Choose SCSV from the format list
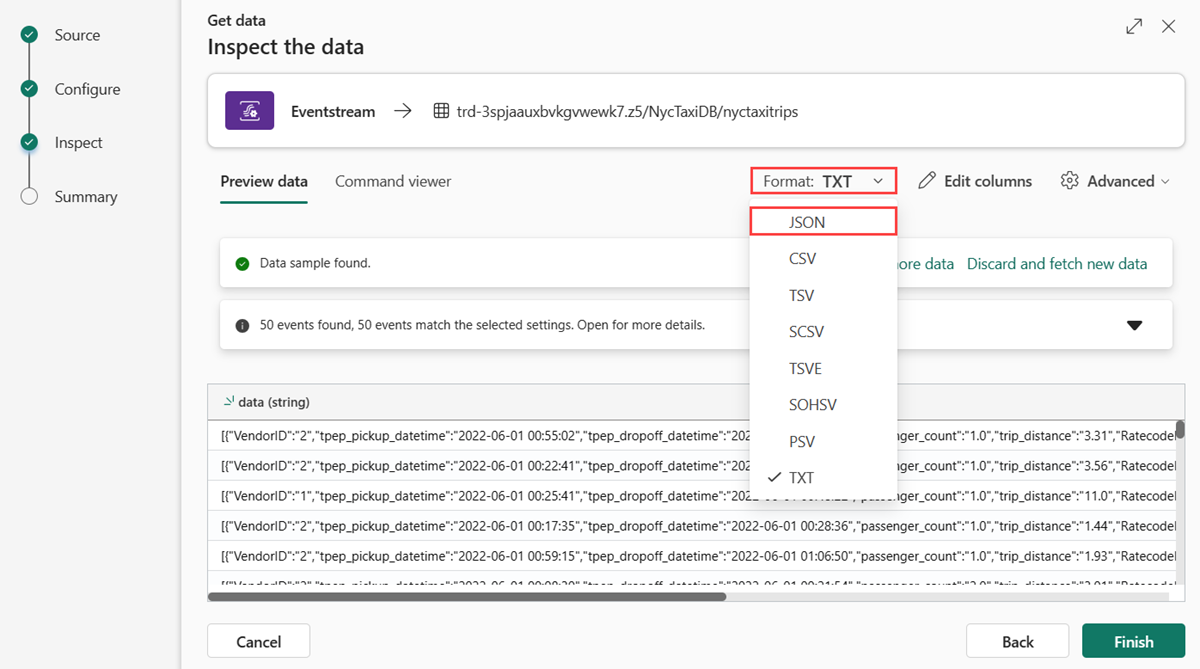 [823, 331]
